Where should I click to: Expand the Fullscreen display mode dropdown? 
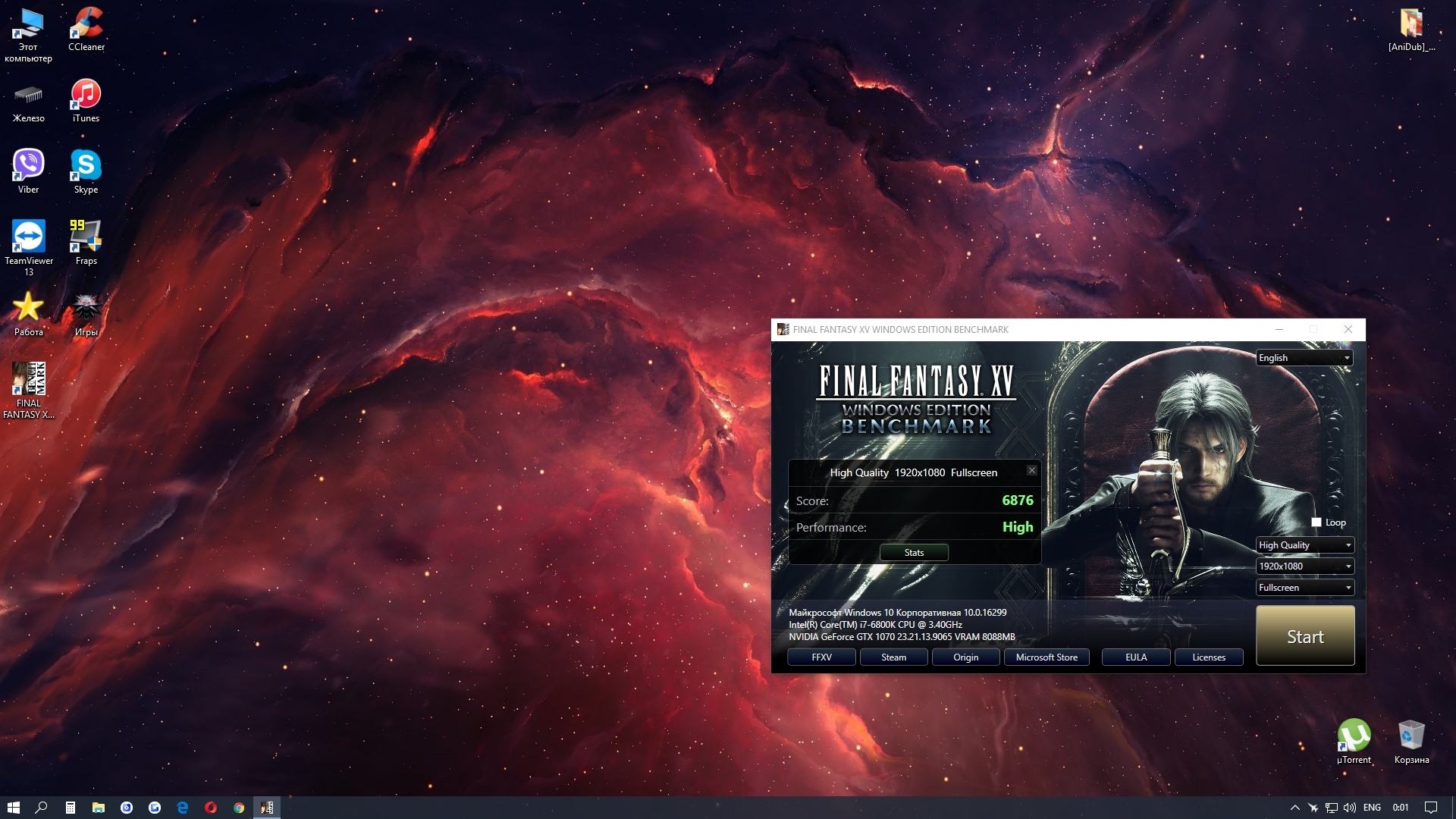pyautogui.click(x=1304, y=588)
